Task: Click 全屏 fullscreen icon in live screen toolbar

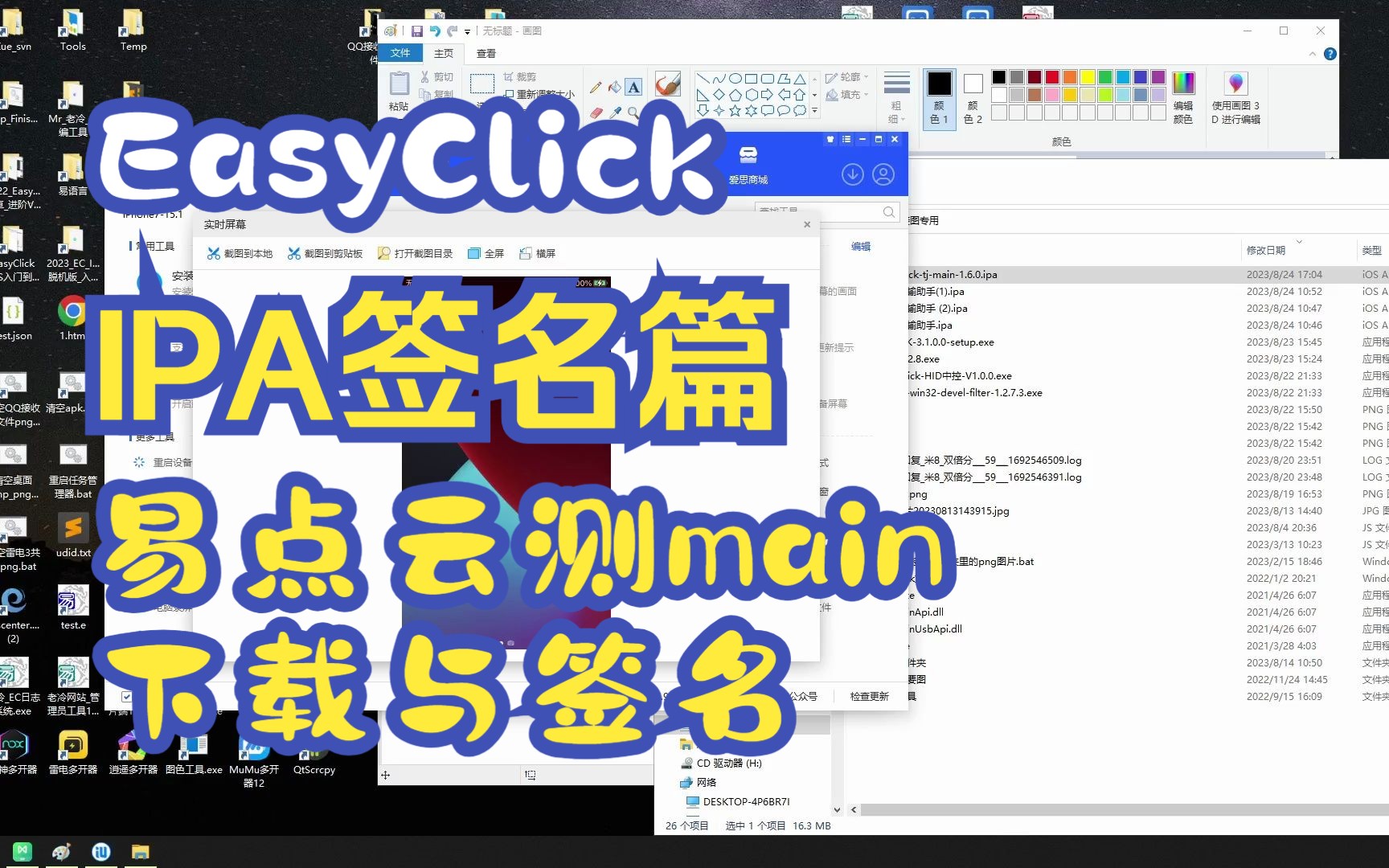Action: pyautogui.click(x=474, y=254)
